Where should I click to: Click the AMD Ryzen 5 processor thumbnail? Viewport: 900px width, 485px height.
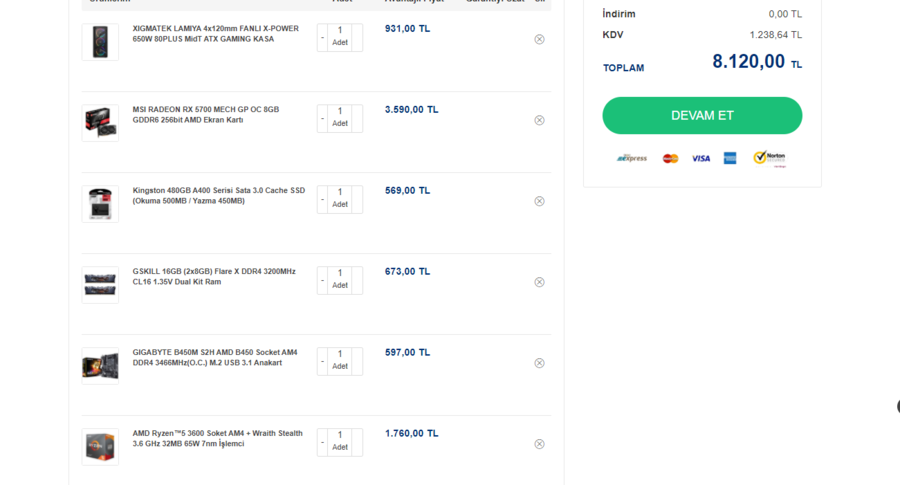(x=100, y=446)
